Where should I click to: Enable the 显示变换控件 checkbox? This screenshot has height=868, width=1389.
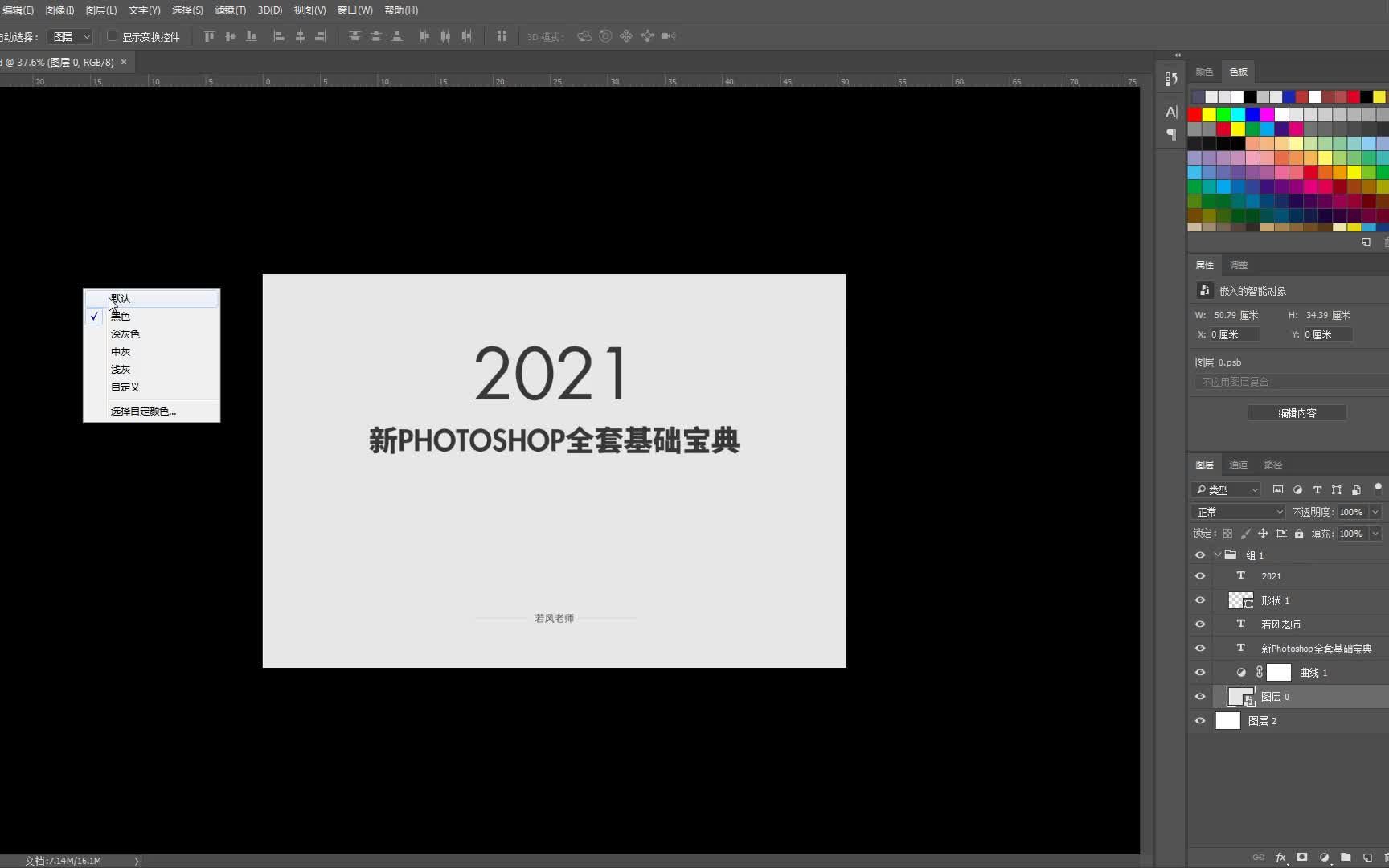click(113, 36)
